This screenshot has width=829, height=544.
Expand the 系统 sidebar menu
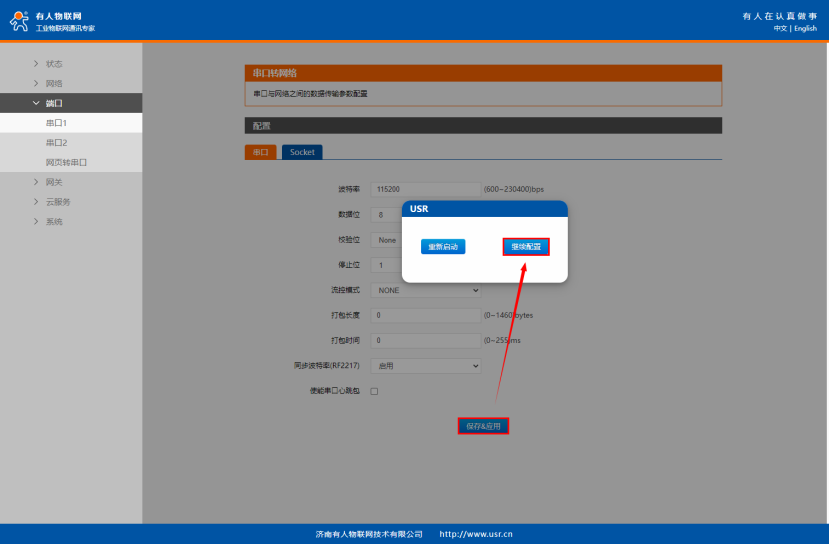pyautogui.click(x=54, y=222)
